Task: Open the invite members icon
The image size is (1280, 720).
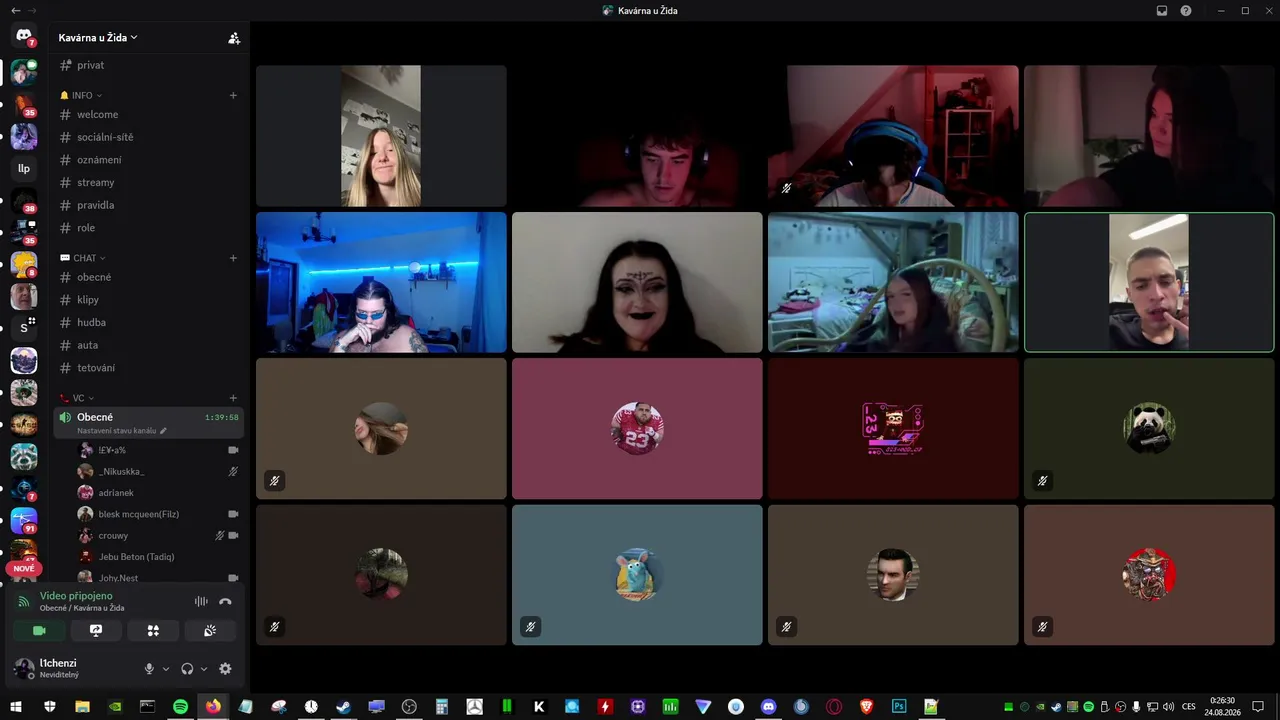Action: click(x=234, y=38)
